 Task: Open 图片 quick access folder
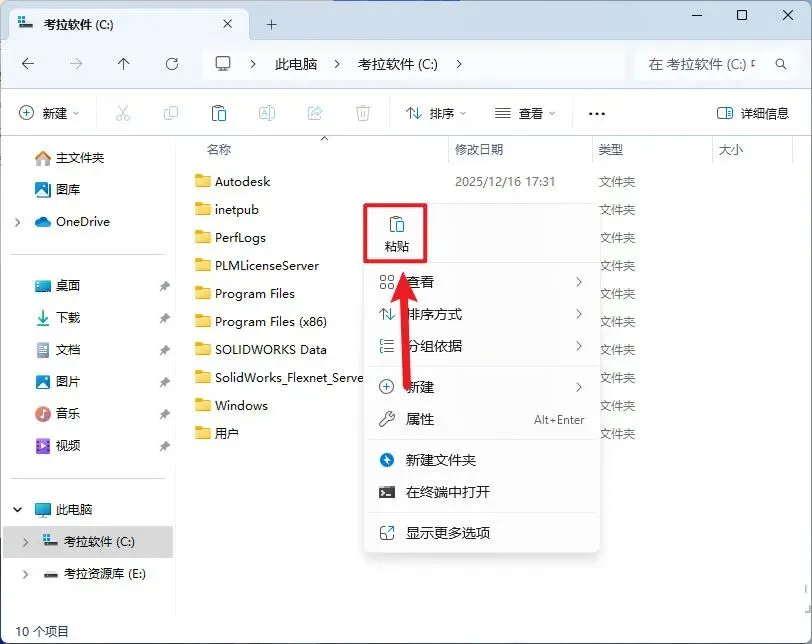tap(58, 382)
